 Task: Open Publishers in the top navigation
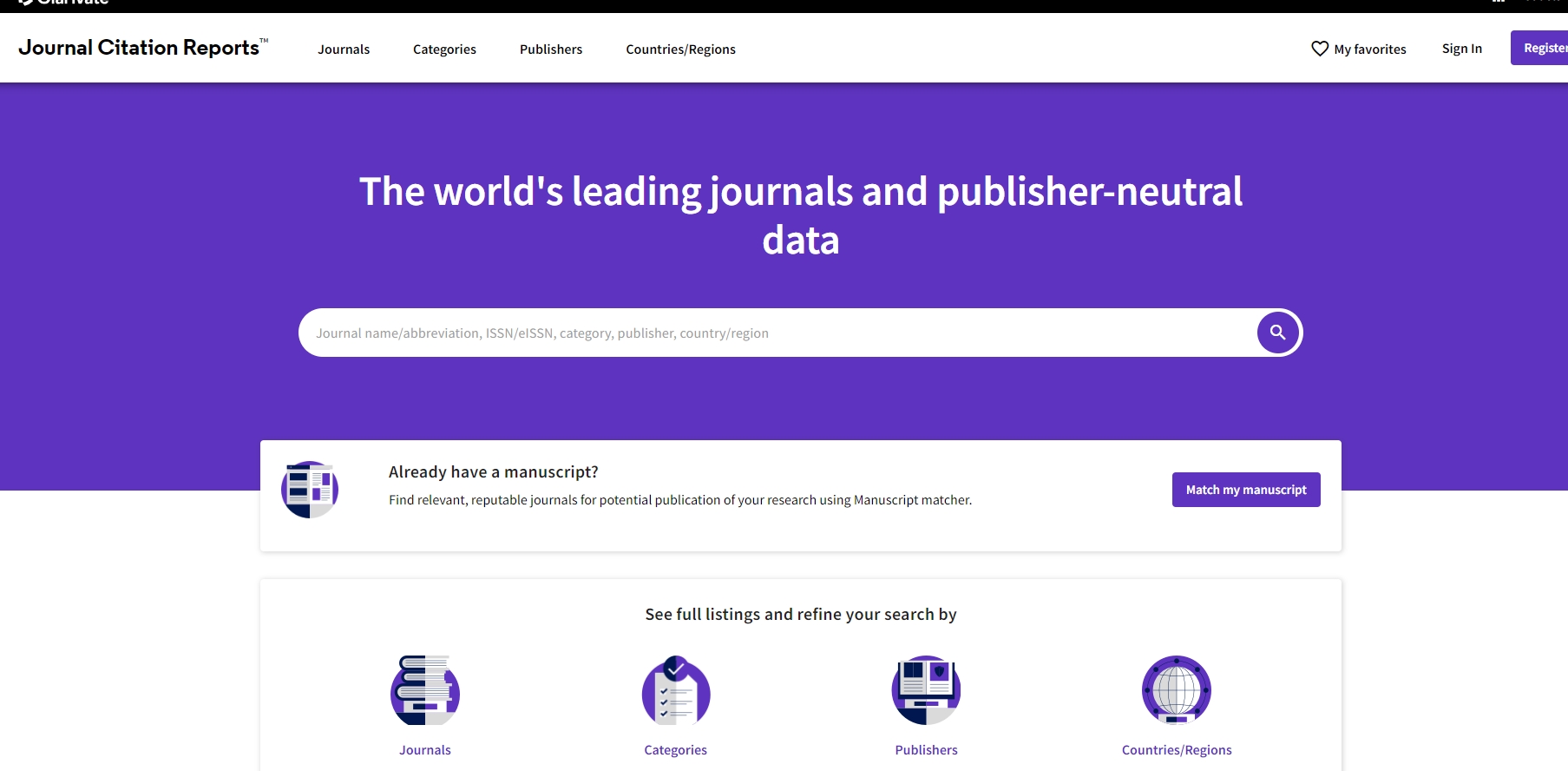pyautogui.click(x=551, y=49)
